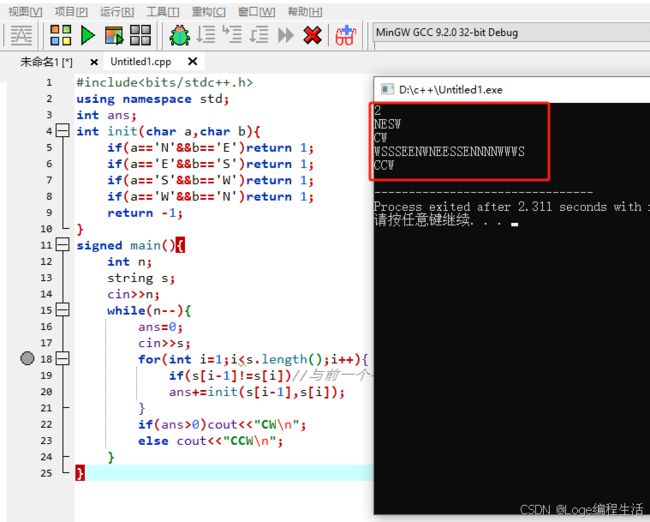Click the console output 'CCW'

coord(384,165)
